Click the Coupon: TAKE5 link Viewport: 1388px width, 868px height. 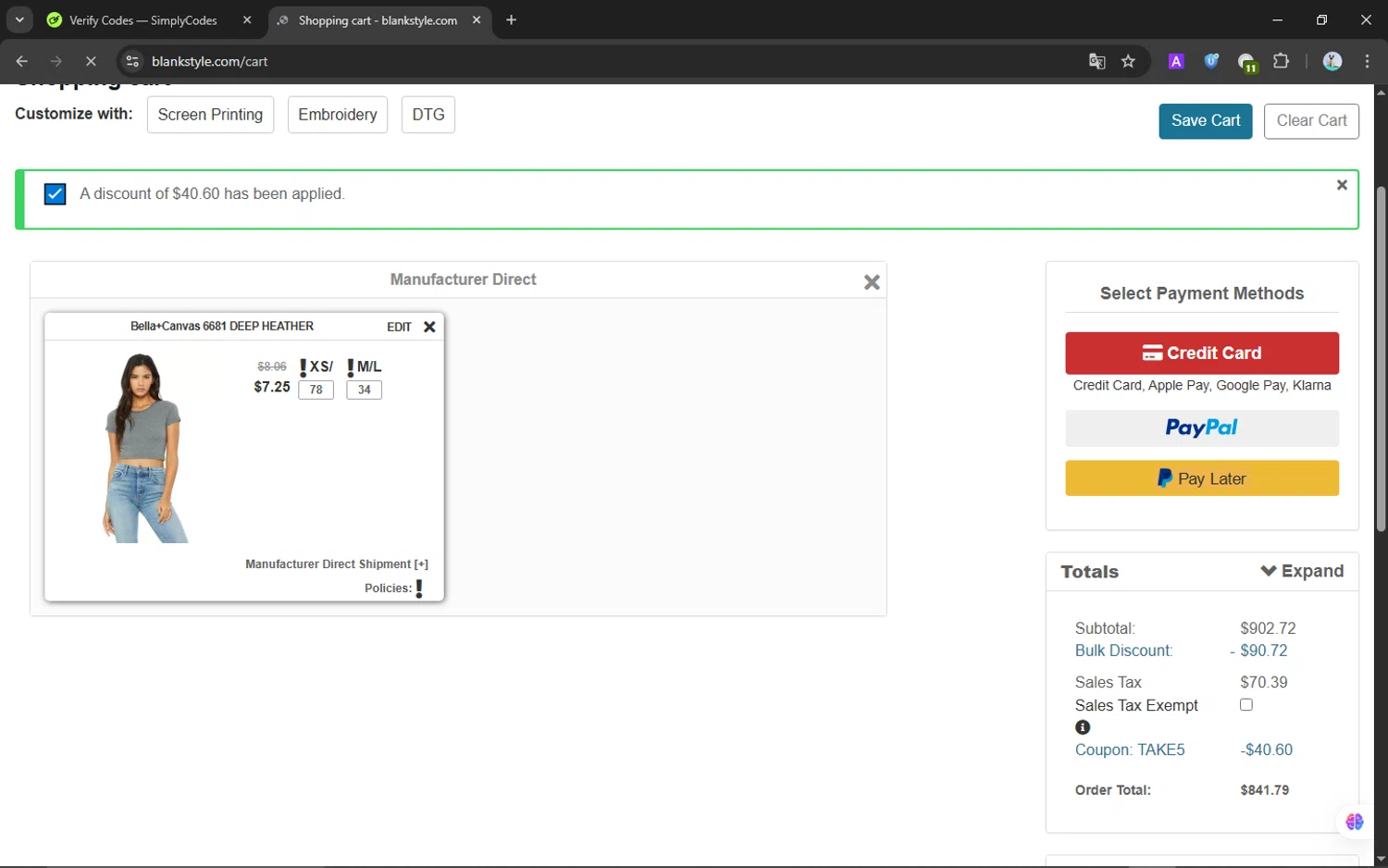click(1130, 750)
